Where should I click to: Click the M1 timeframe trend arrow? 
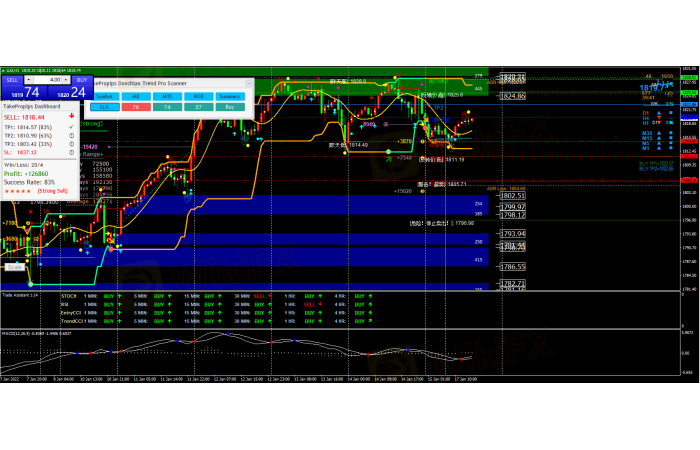[657, 148]
